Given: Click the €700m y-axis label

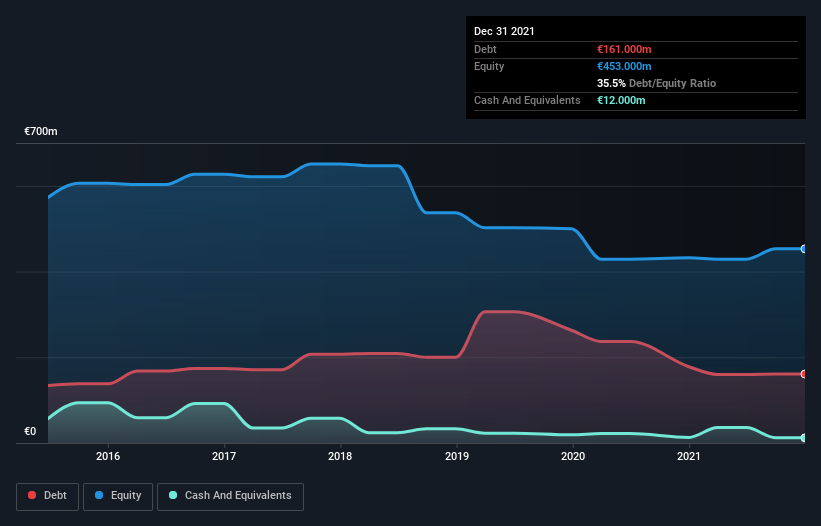Looking at the screenshot, I should (x=41, y=131).
